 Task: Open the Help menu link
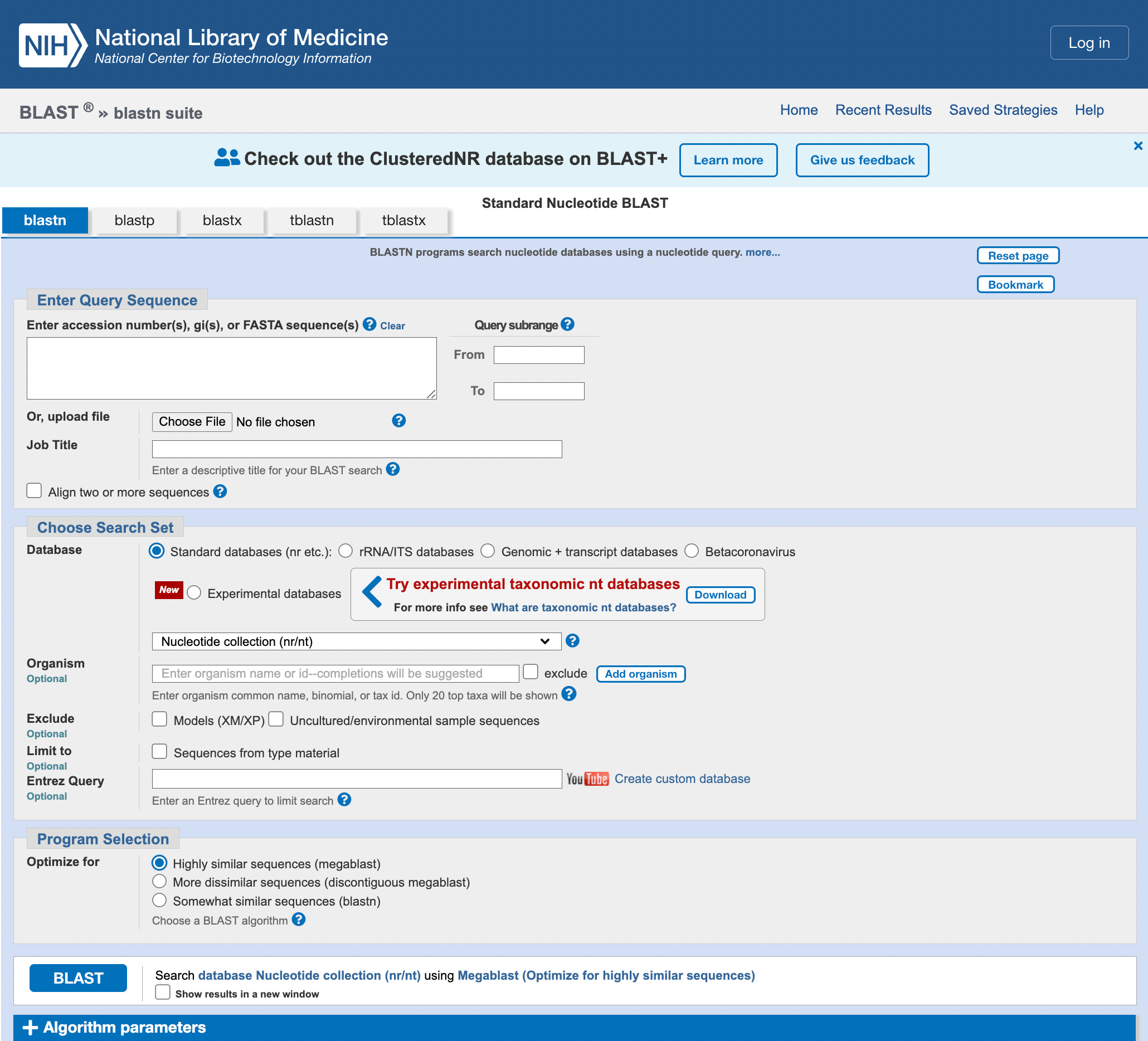1089,110
